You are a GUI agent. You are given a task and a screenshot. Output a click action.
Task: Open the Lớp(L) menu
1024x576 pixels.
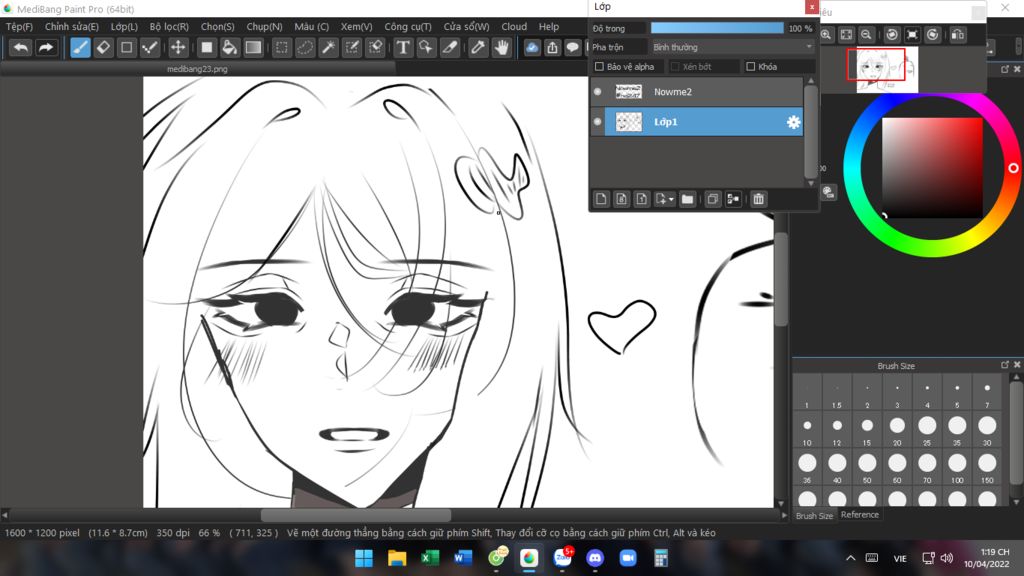click(x=124, y=27)
